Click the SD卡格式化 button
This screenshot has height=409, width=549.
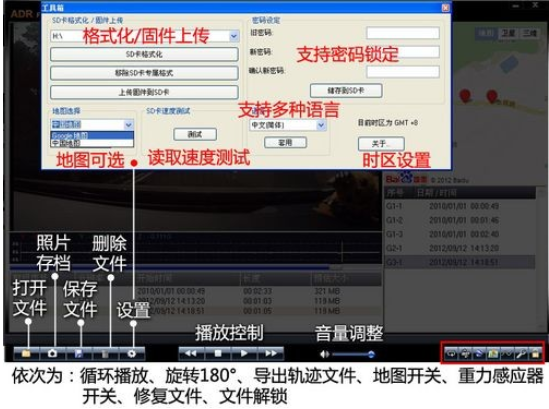pyautogui.click(x=144, y=54)
